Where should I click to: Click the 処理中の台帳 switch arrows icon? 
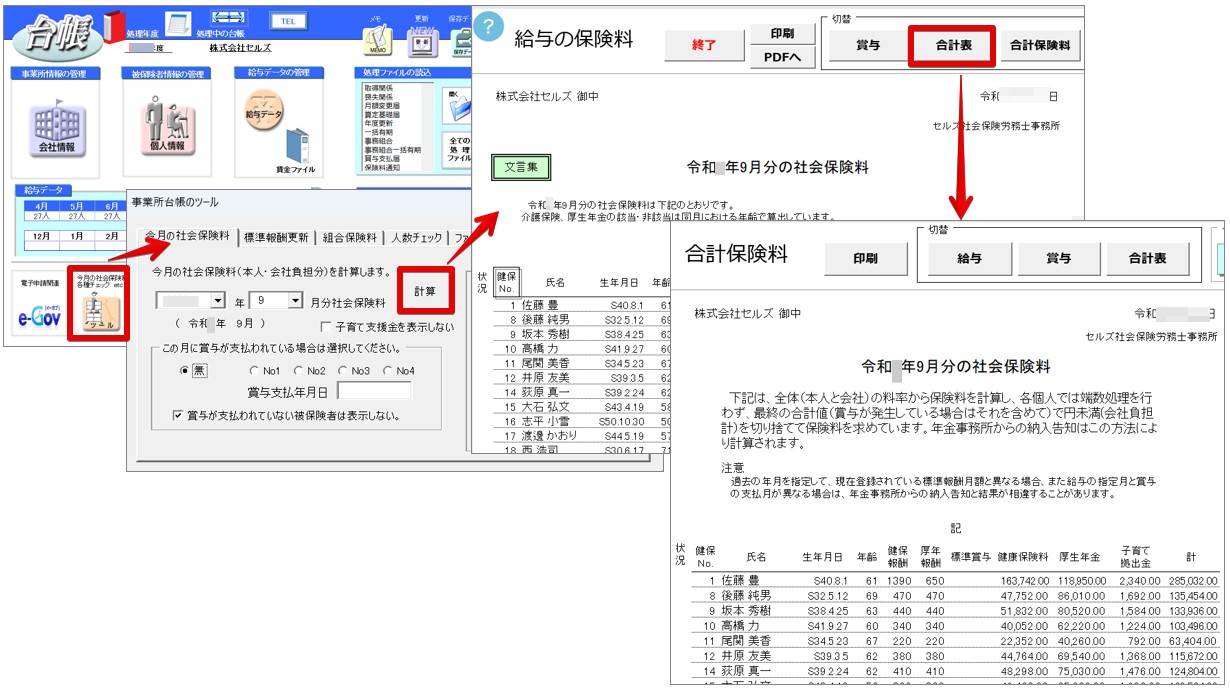230,19
